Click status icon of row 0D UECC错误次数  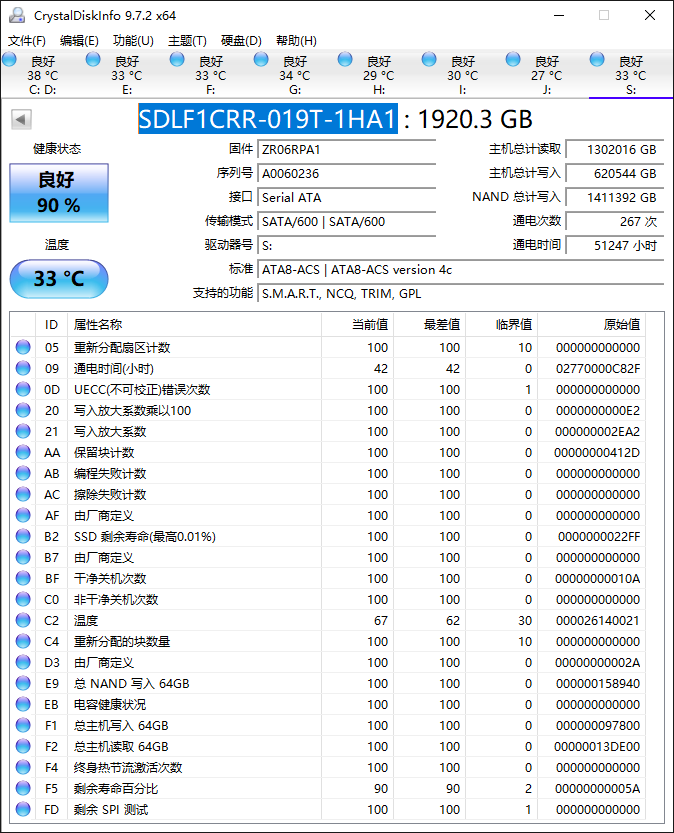tap(23, 389)
